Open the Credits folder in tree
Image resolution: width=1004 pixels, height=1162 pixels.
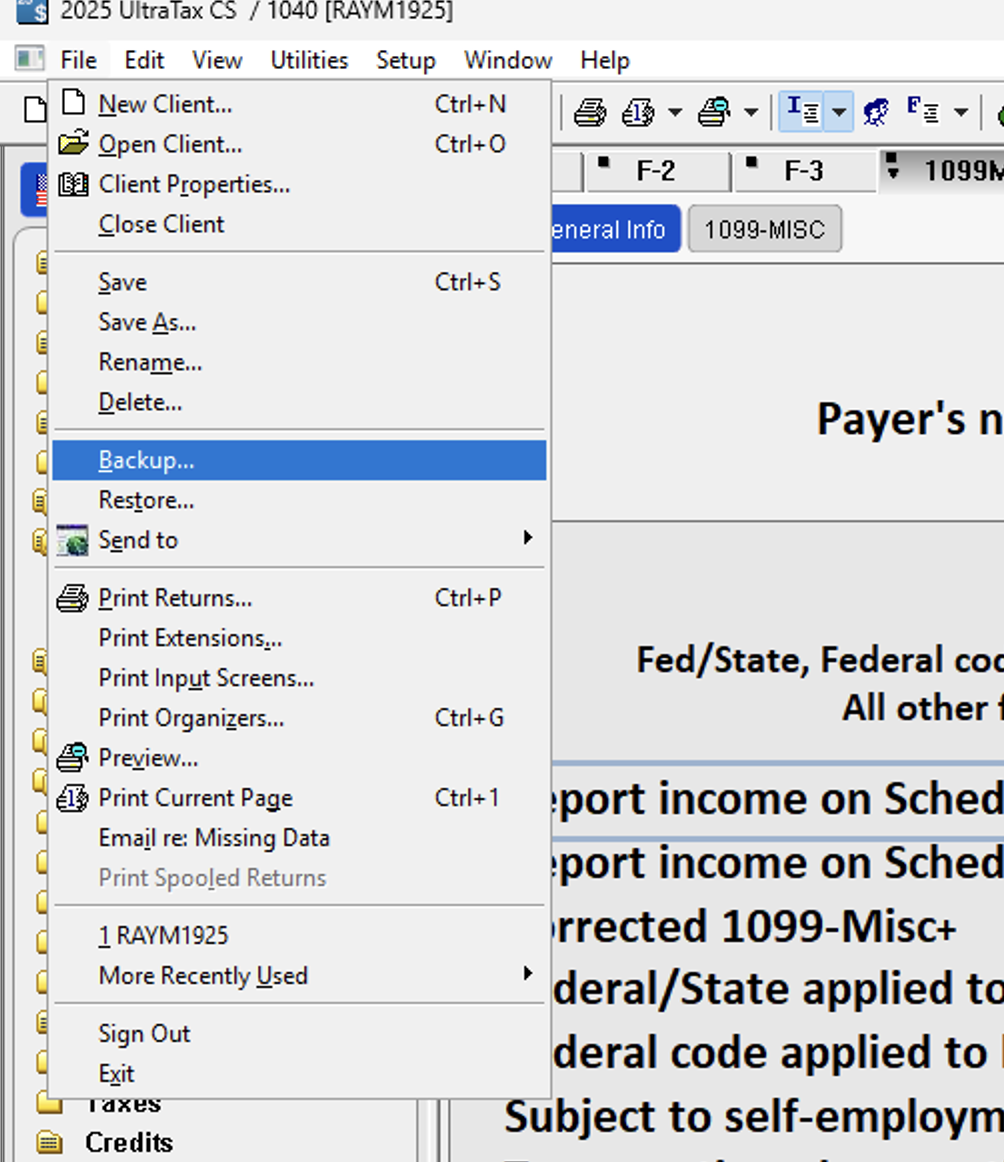coord(128,1143)
